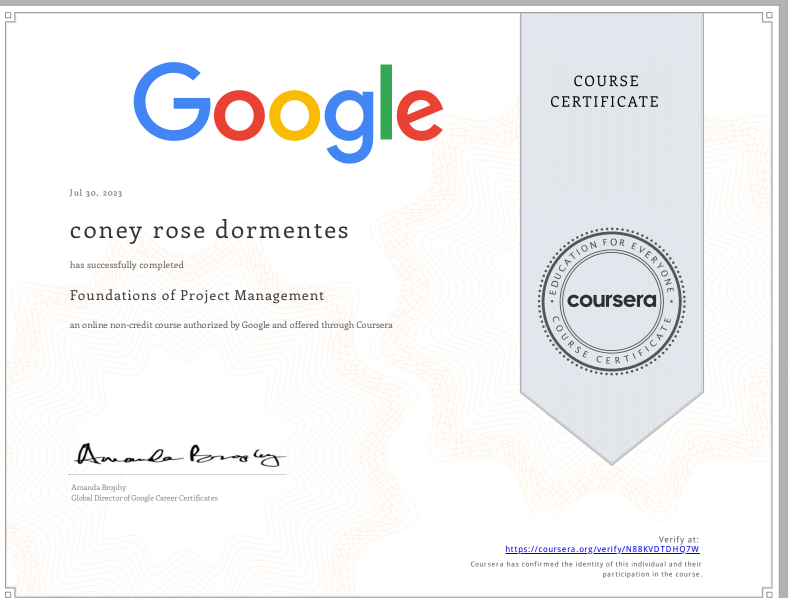Screen dimensions: 789x598
Task: Click the Coursera wordmark inside the seal
Action: click(612, 300)
